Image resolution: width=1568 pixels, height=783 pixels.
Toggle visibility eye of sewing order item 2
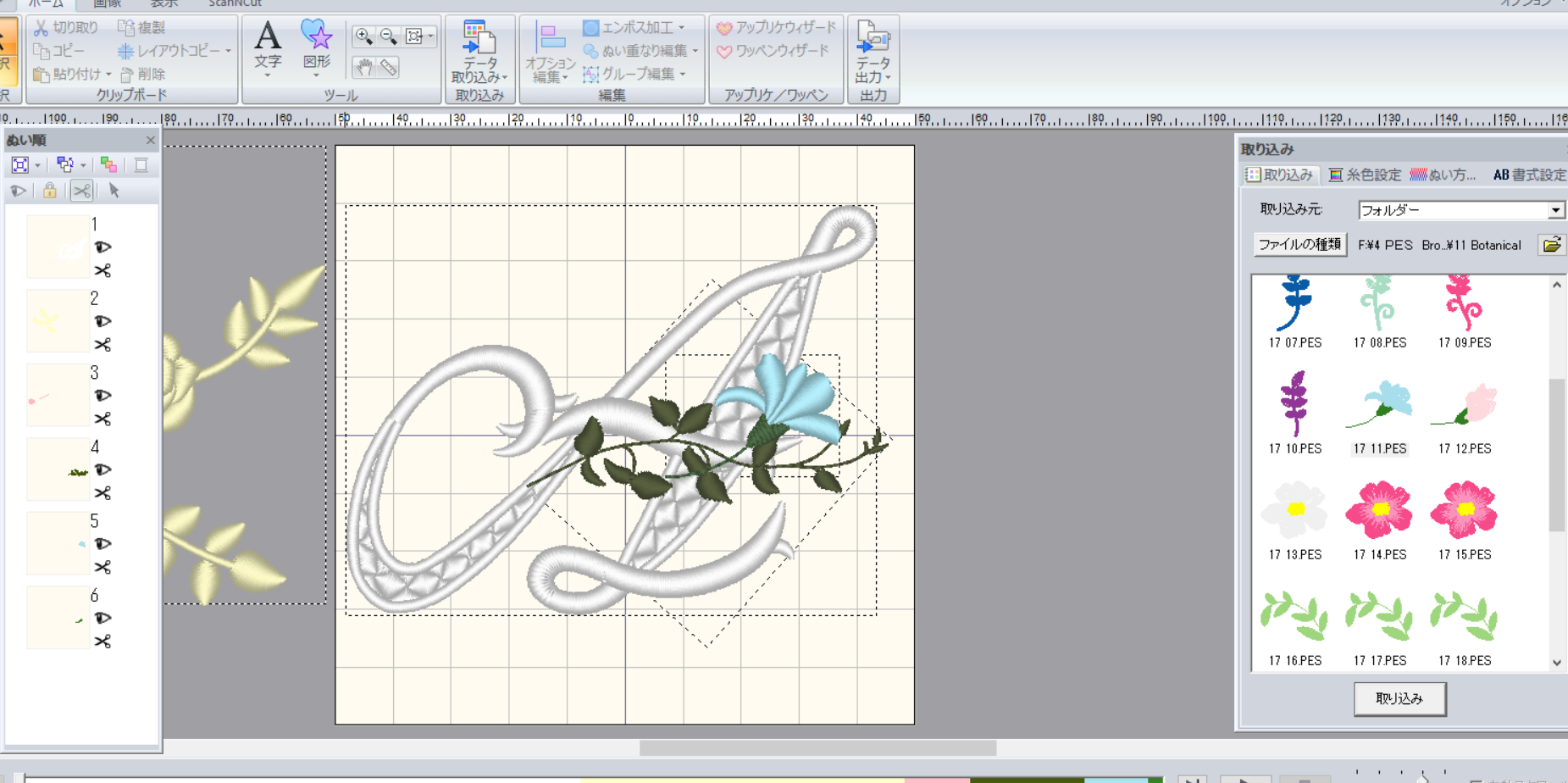click(103, 321)
